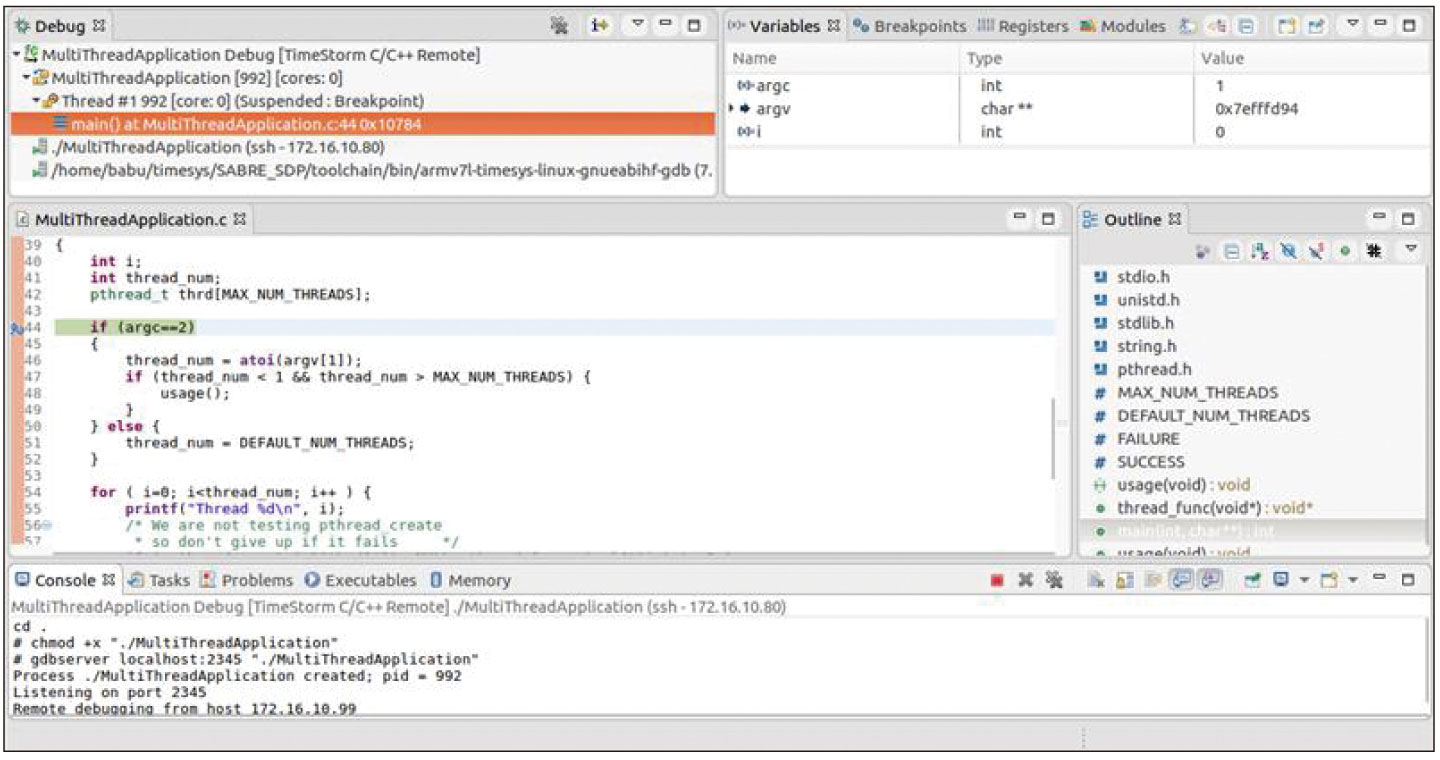Terminate the process with the red stop button
1440x760 pixels.
(996, 580)
